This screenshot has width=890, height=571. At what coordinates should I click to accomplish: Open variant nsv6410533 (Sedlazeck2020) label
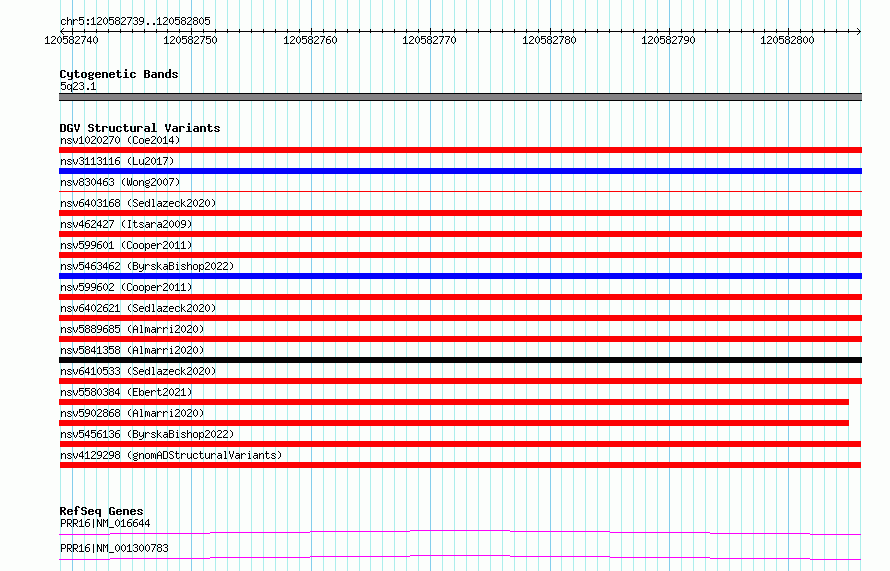(138, 371)
